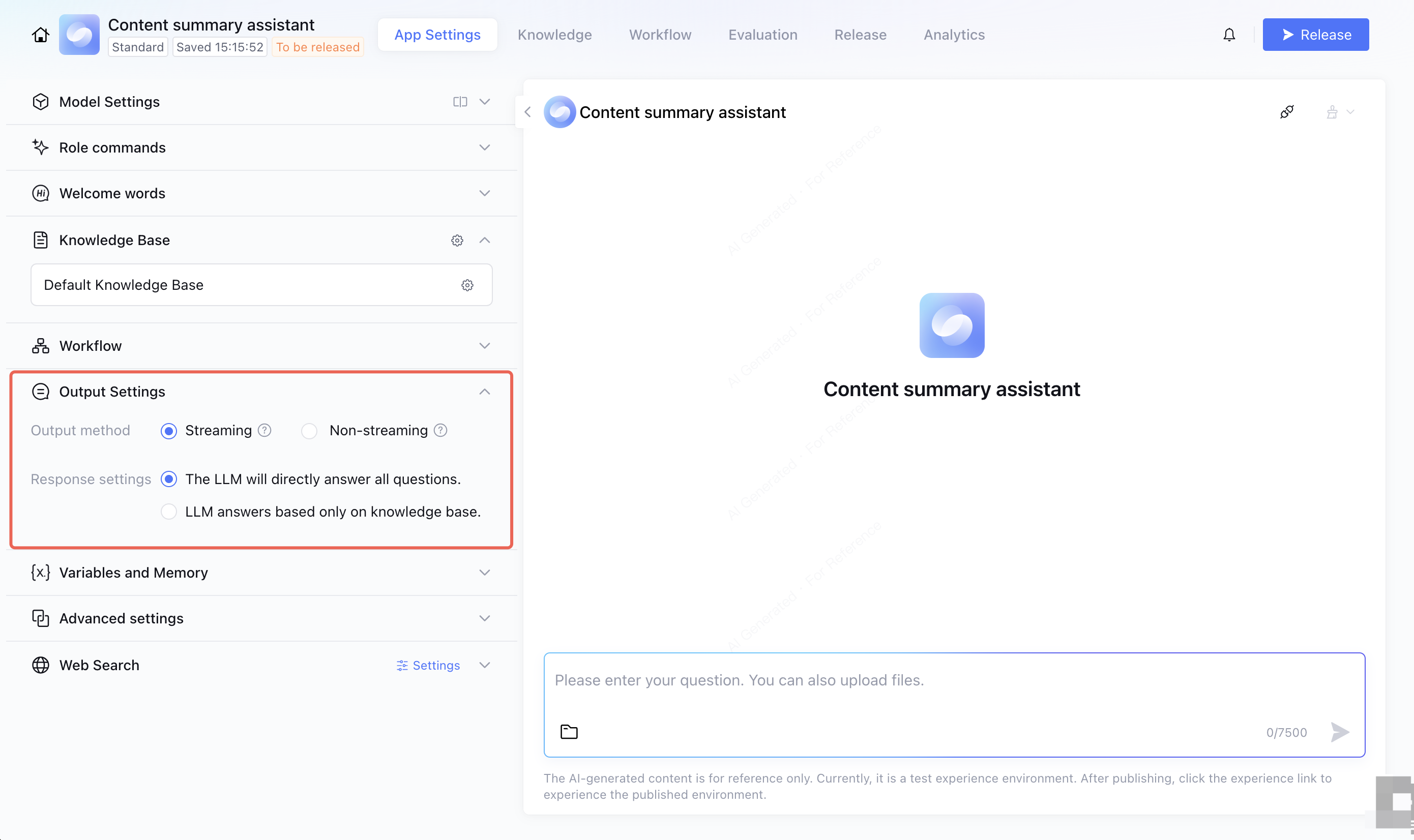Open Default Knowledge Base gear settings

[467, 285]
